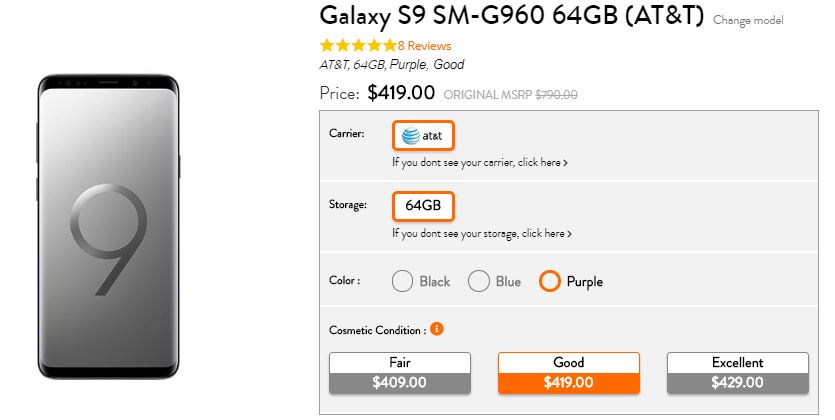Click the Galaxy S9 SM-G960 product title
The image size is (835, 420).
pyautogui.click(x=512, y=17)
